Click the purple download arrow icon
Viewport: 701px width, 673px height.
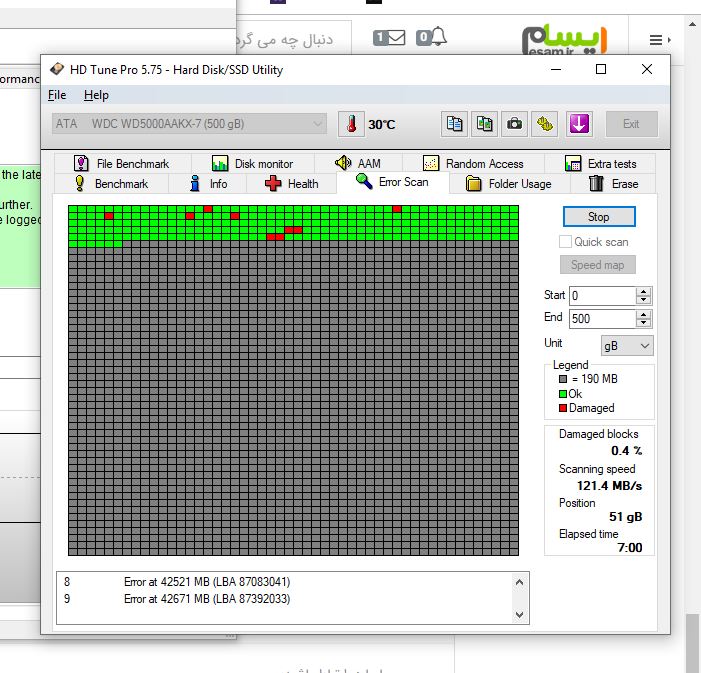[x=579, y=124]
